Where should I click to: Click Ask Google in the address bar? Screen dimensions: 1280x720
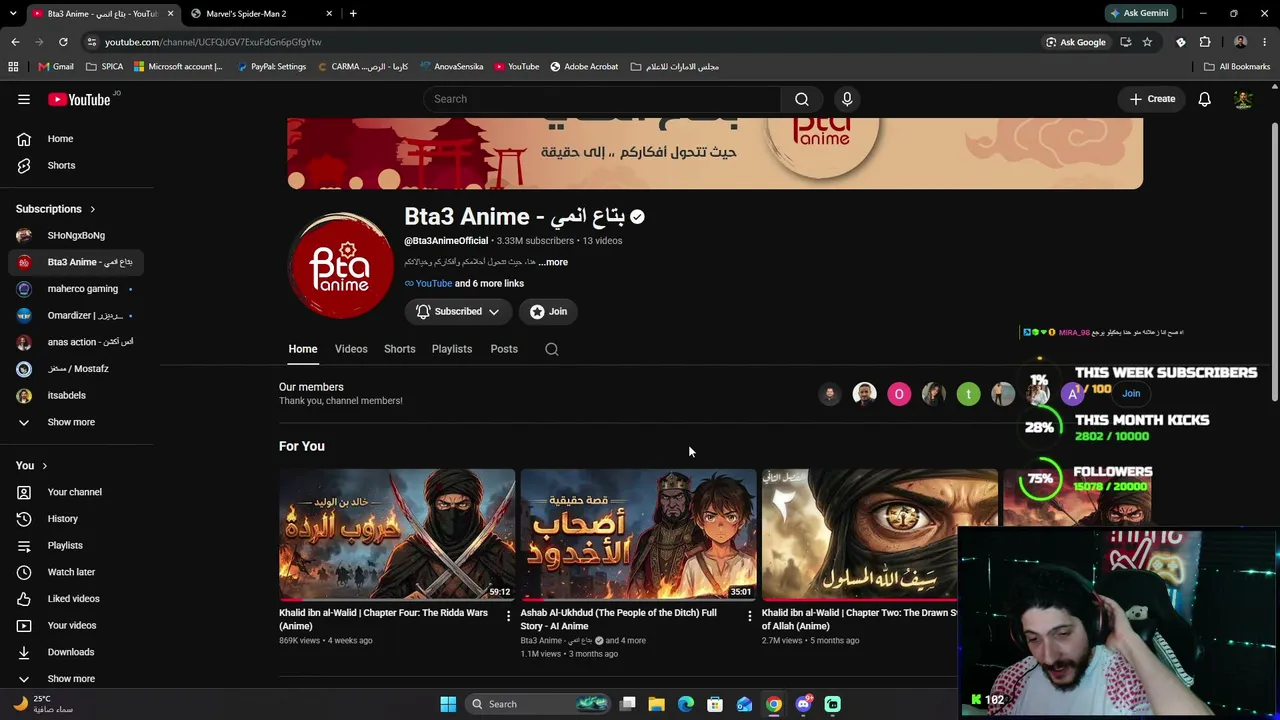[x=1076, y=42]
